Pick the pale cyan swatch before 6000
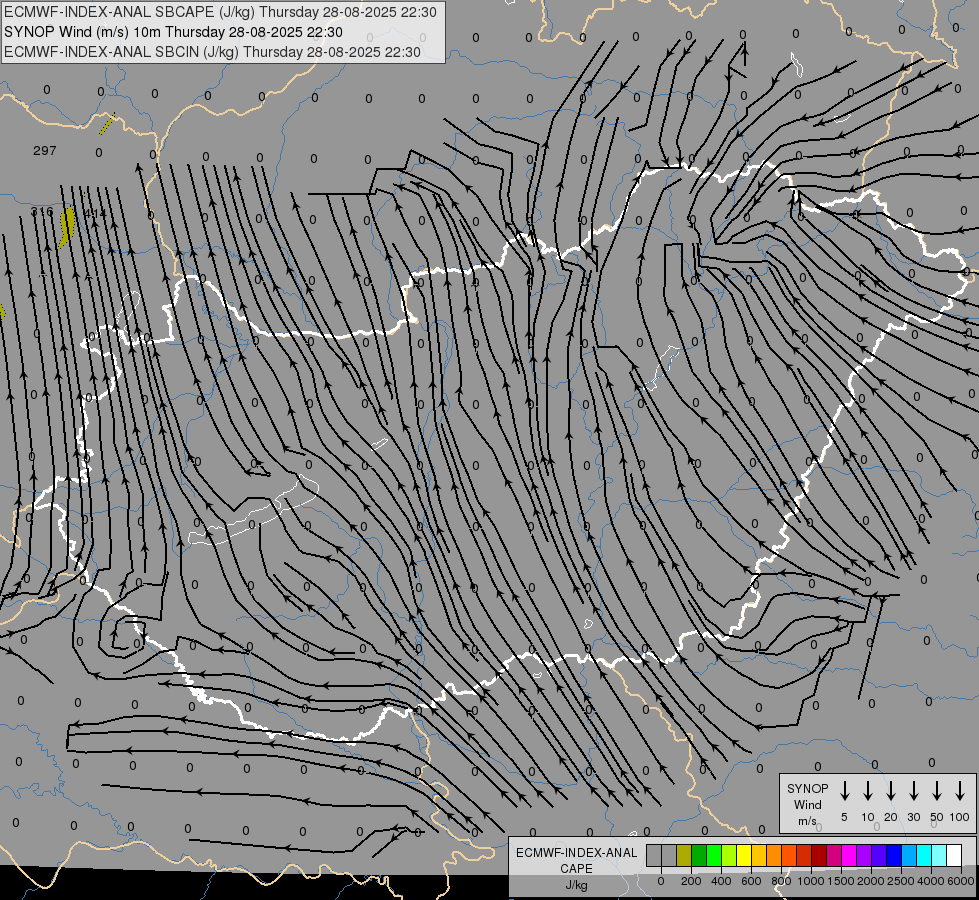 (x=938, y=855)
